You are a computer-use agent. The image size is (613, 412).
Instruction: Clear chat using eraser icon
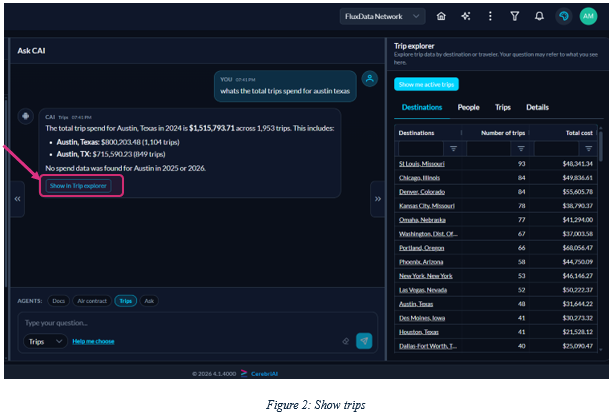point(346,341)
